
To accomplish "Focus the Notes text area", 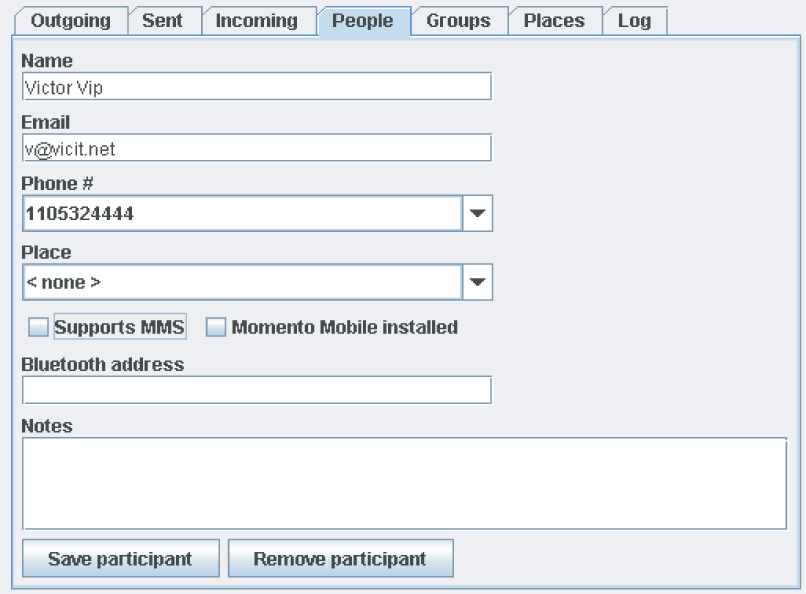I will [x=404, y=482].
